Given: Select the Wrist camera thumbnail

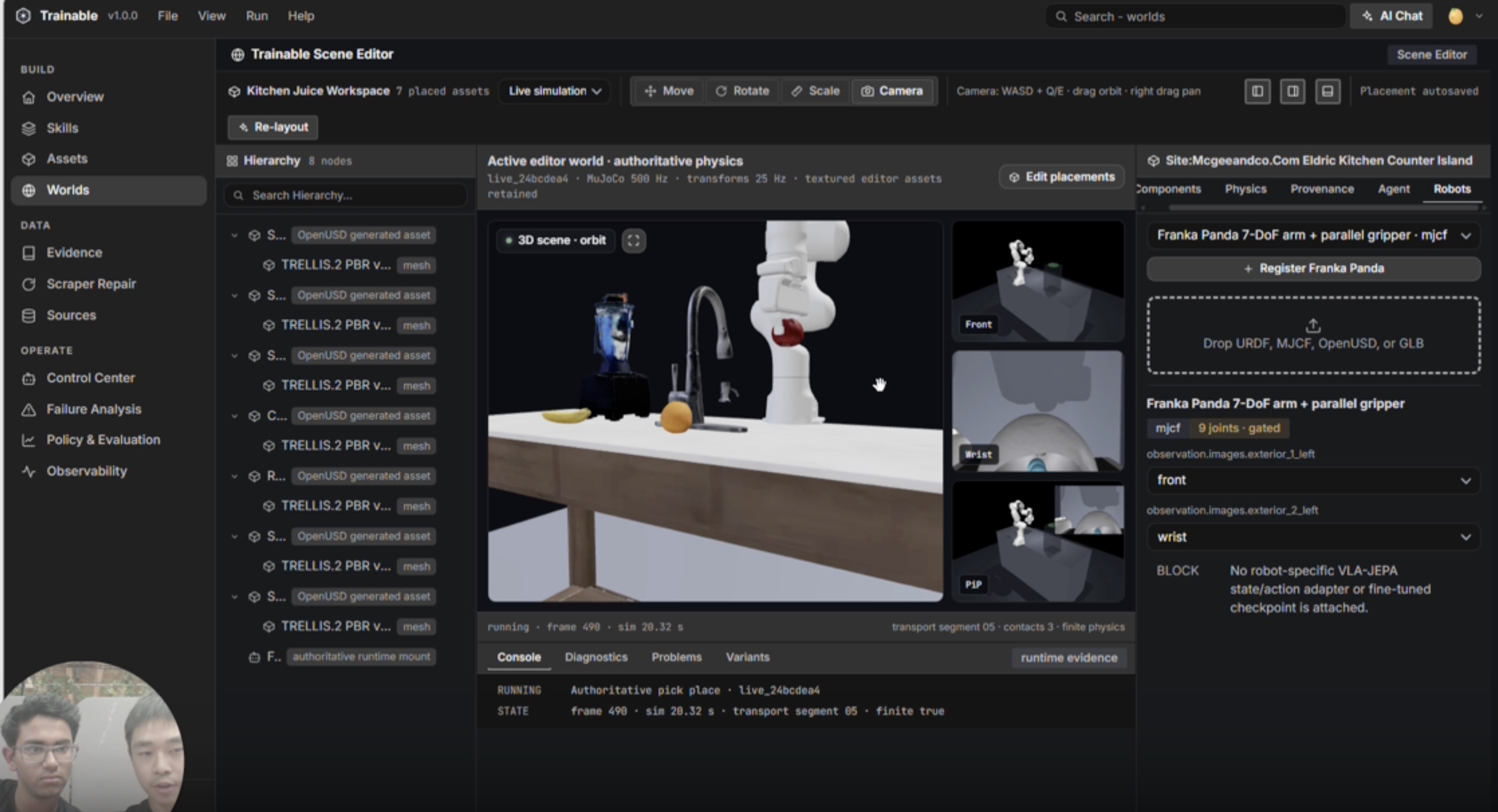Looking at the screenshot, I should 1037,411.
